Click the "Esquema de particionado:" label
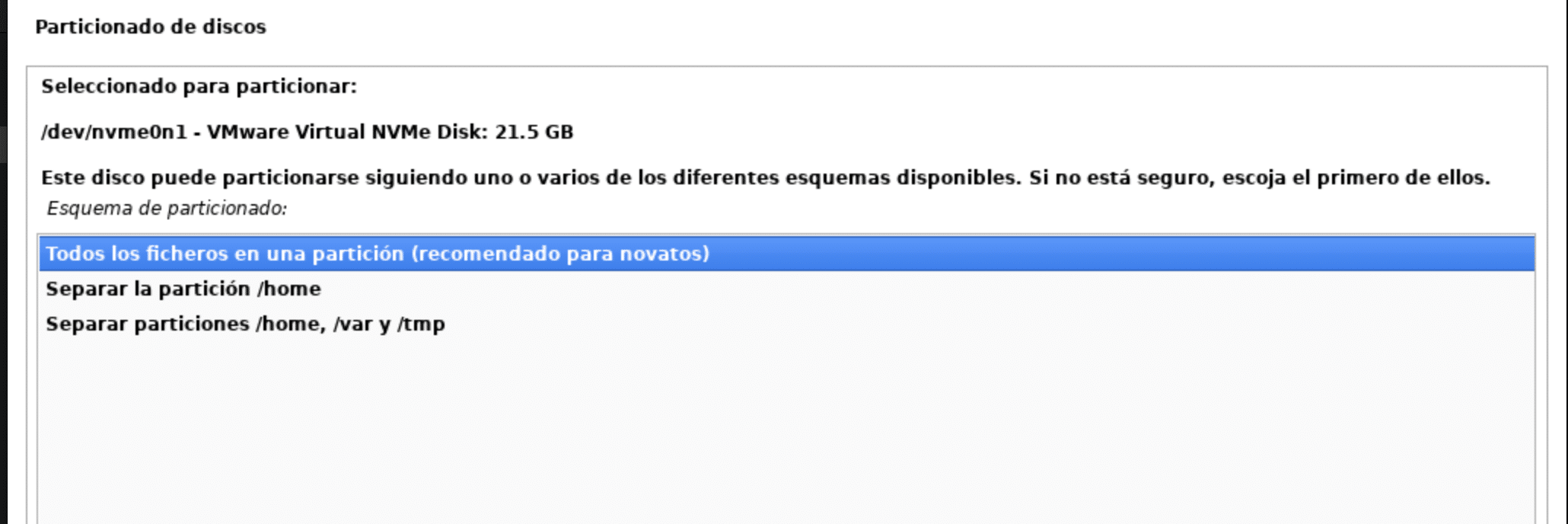The height and width of the screenshot is (524, 1568). point(167,208)
